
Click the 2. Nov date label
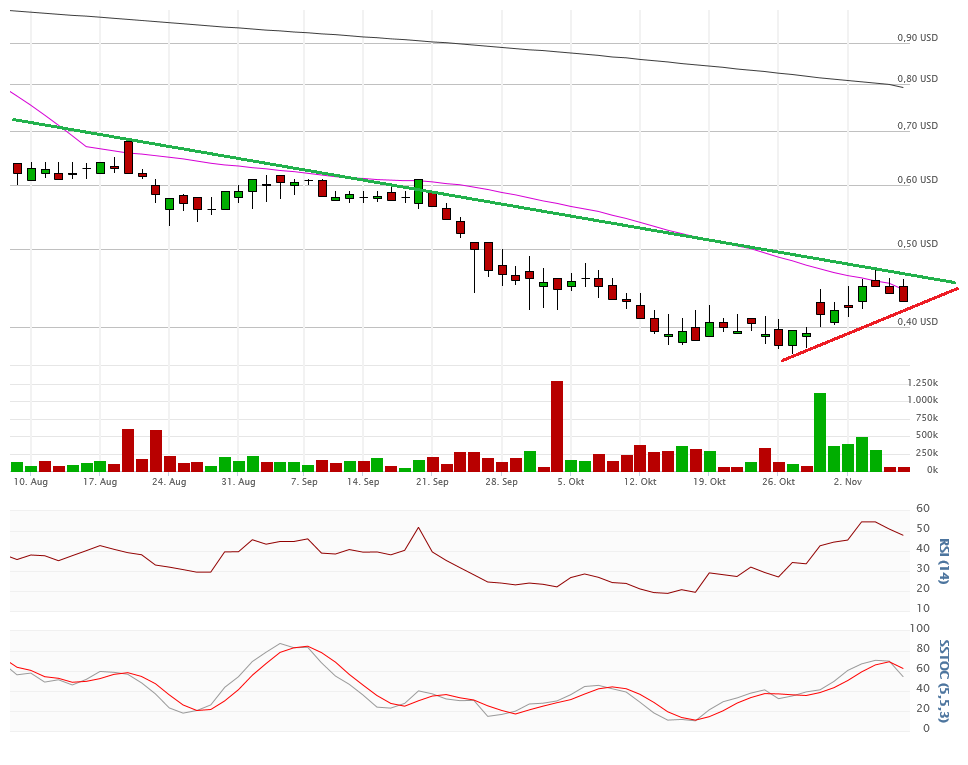coord(847,482)
